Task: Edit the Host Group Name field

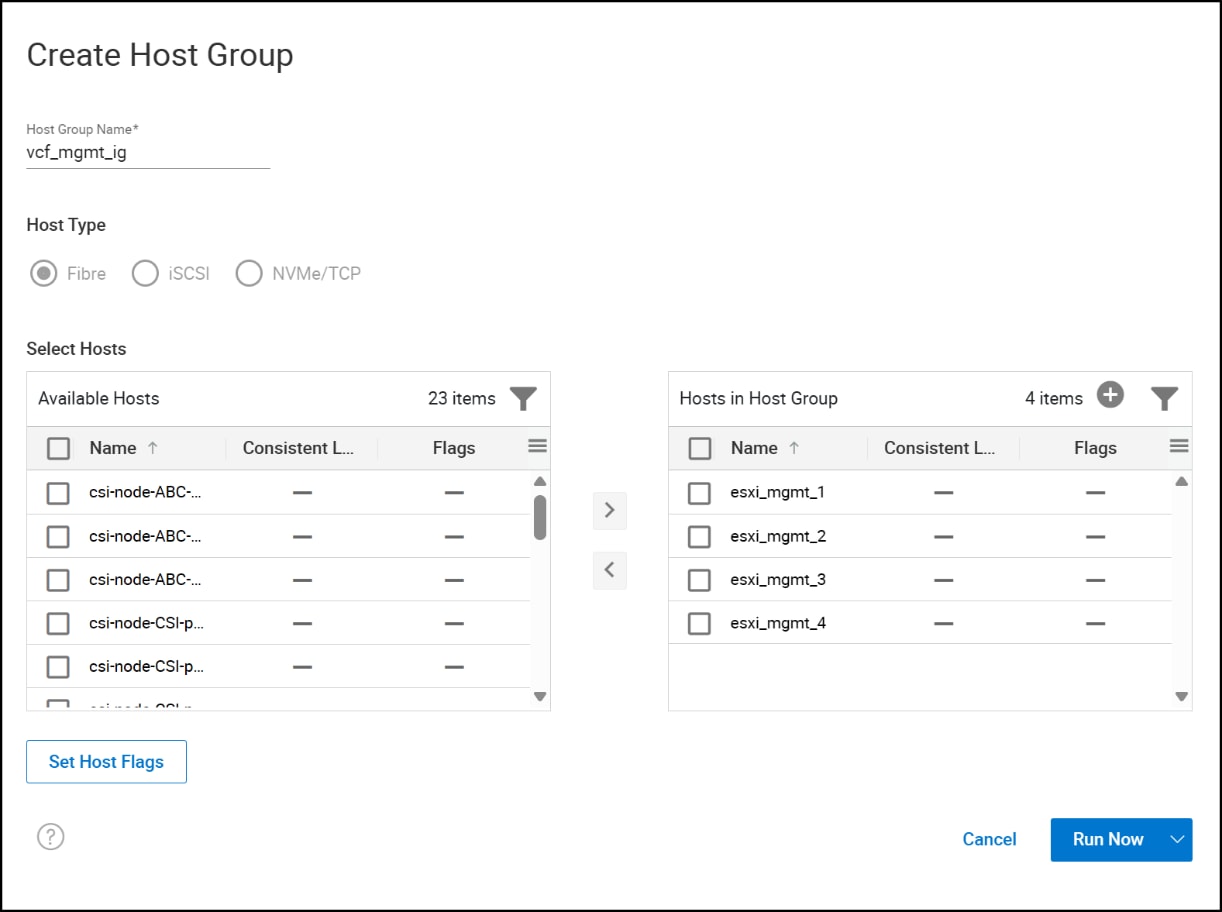Action: (x=148, y=153)
